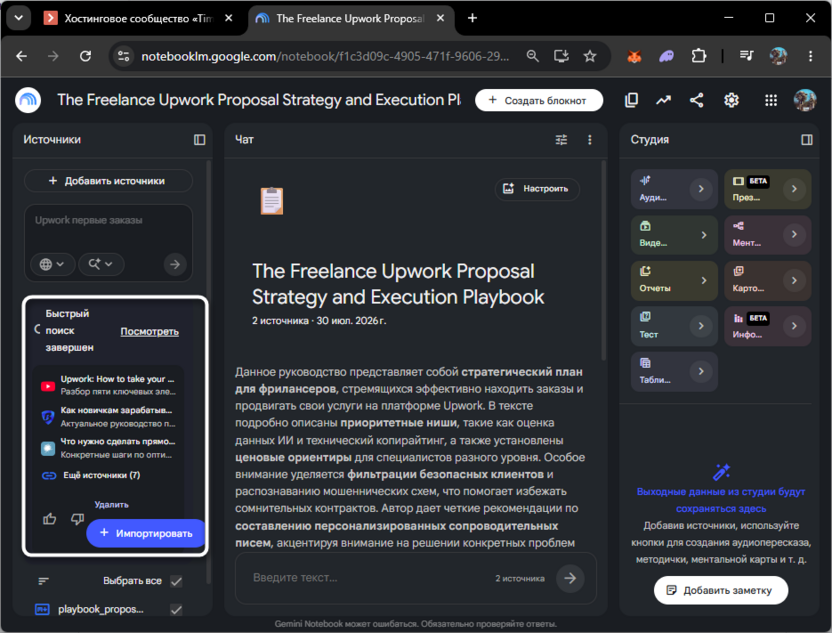Image resolution: width=832 pixels, height=633 pixels.
Task: Open the chat three-dot menu
Action: (x=590, y=140)
